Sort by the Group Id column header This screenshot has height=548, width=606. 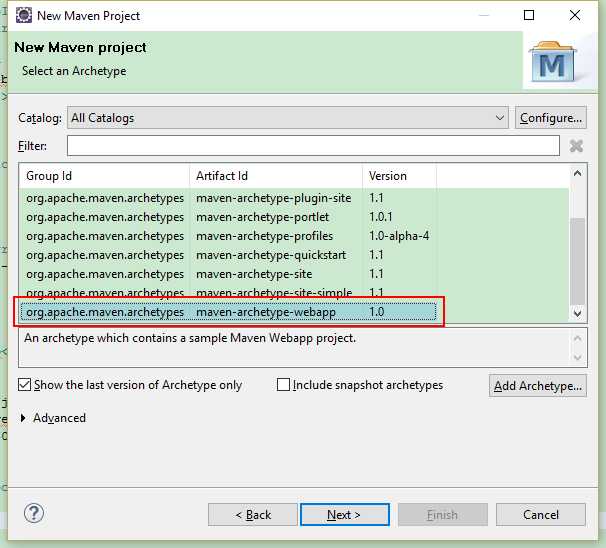tap(104, 176)
